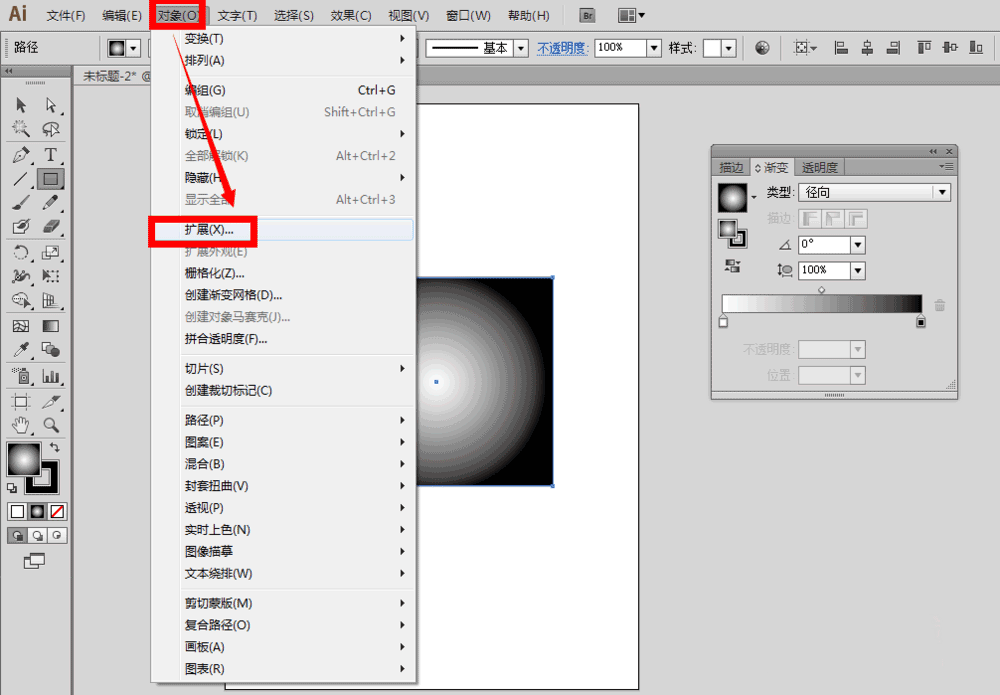Screen dimensions: 1000x695
Task: Click the gradient midpoint diamond
Action: pos(821,289)
